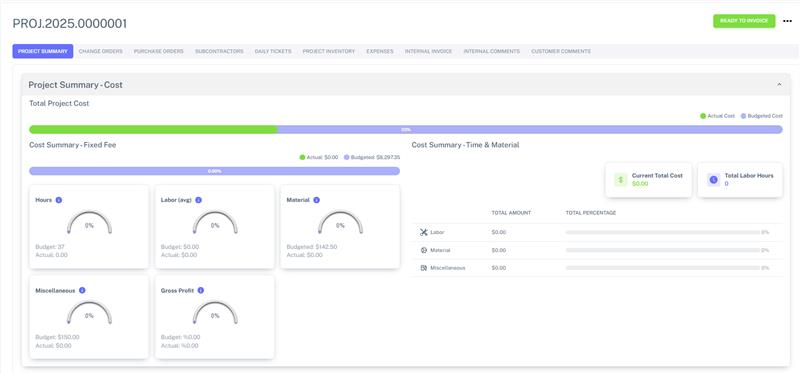The image size is (800, 374).
Task: Click the Total Labor Hours value 0
Action: click(x=727, y=184)
